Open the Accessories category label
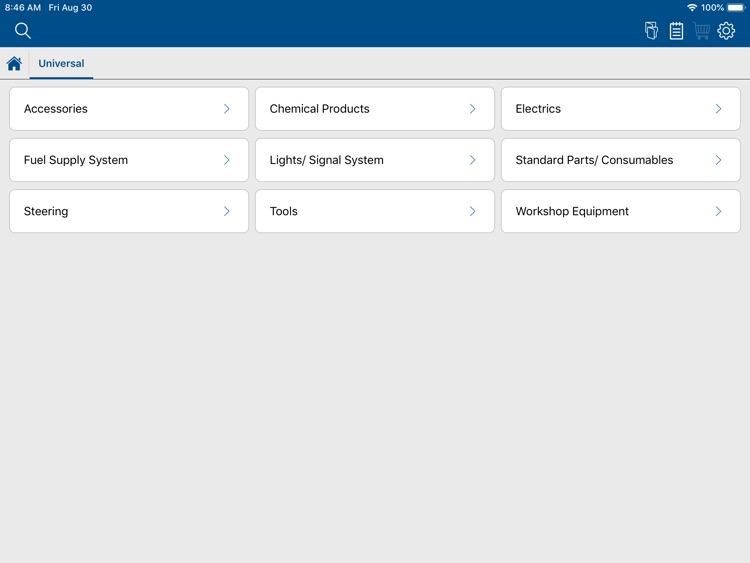 click(55, 109)
